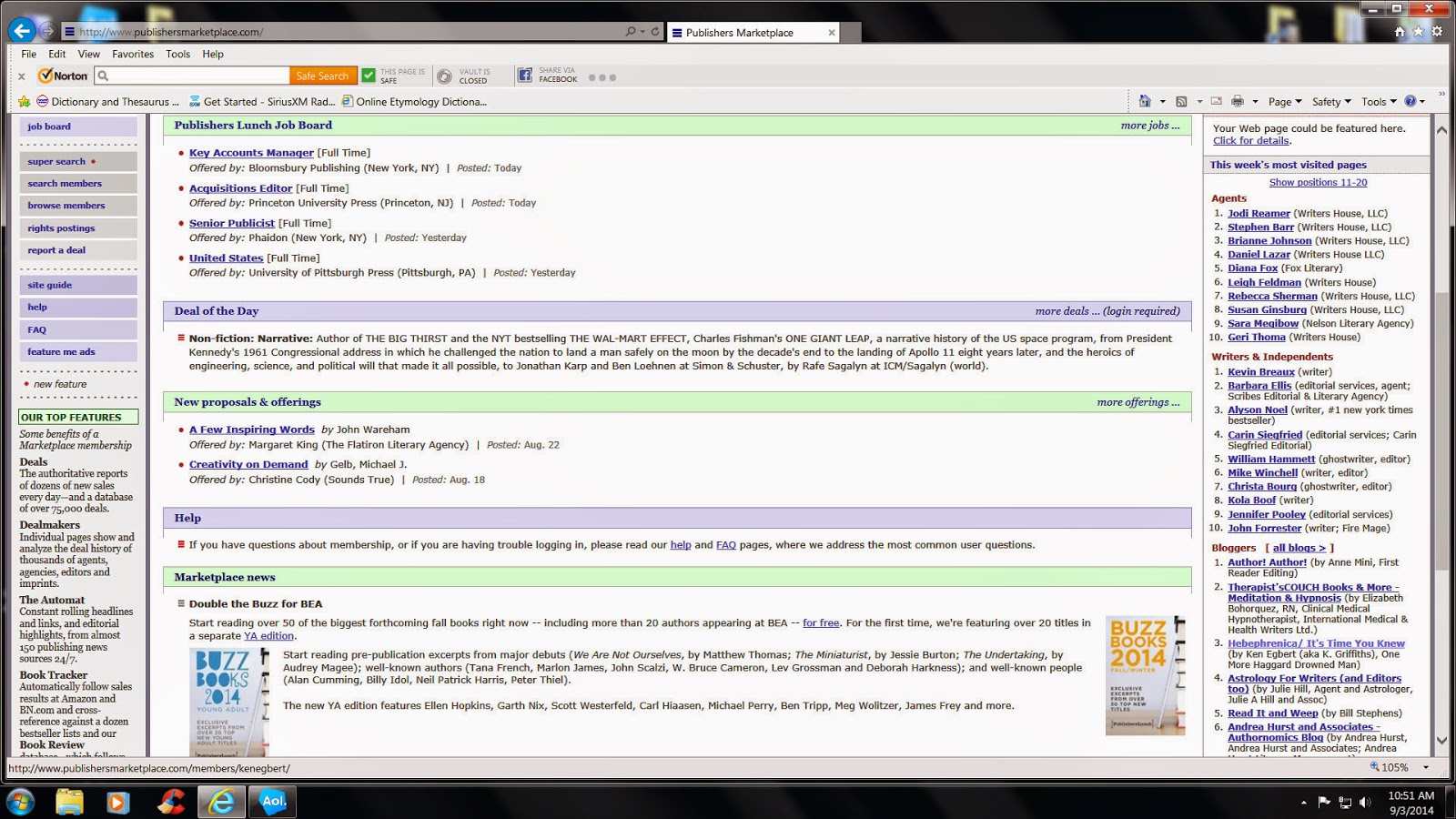Open the Norton Vault is Closed icon
This screenshot has width=1456, height=819.
click(x=444, y=76)
